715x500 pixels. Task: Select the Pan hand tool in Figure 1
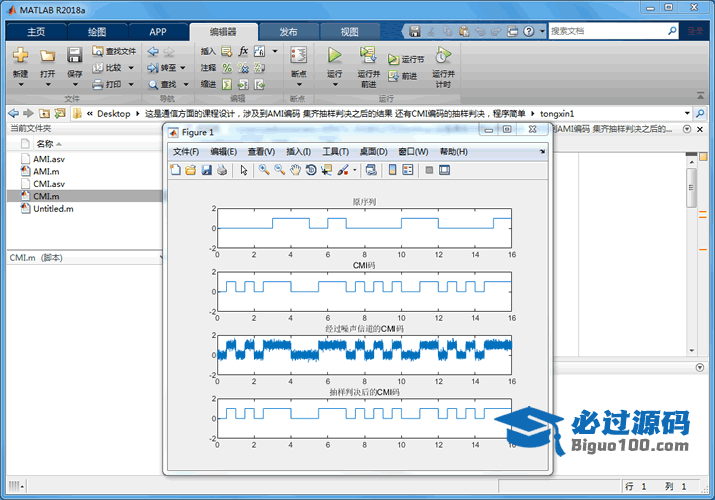(295, 170)
